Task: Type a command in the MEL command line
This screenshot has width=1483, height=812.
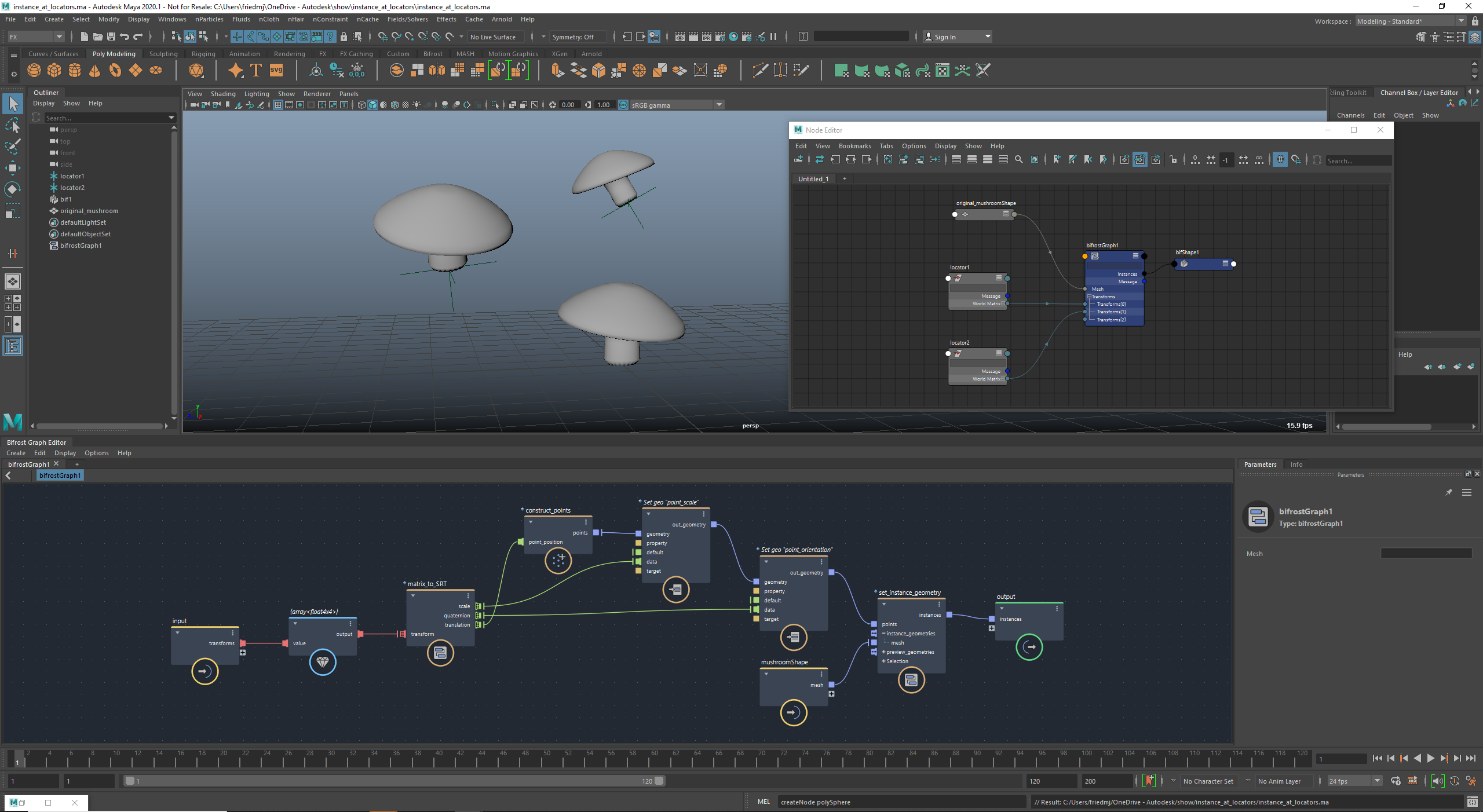Action: (903, 802)
